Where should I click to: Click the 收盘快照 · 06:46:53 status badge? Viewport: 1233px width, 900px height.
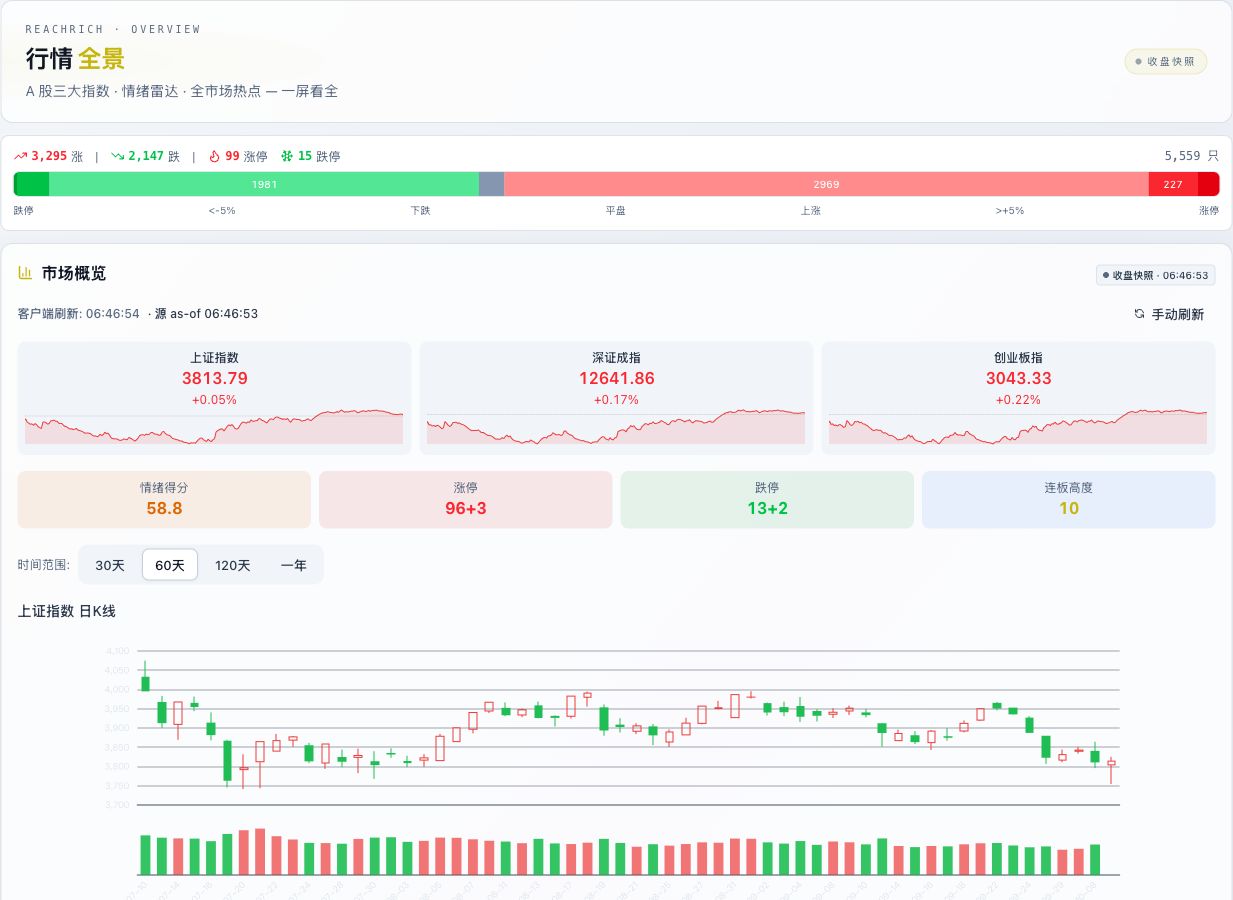[1155, 275]
